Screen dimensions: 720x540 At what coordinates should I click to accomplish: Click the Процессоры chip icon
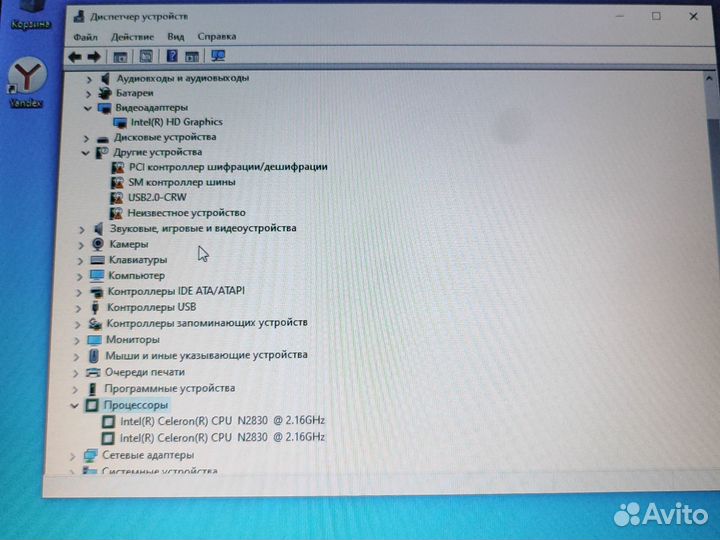tap(91, 405)
